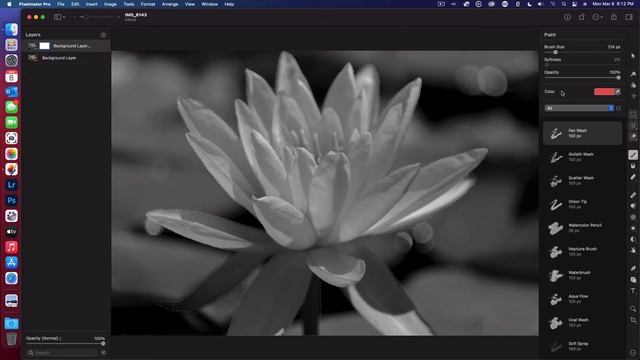Open the Image menu
Screen dimensions: 640x360
point(110,4)
